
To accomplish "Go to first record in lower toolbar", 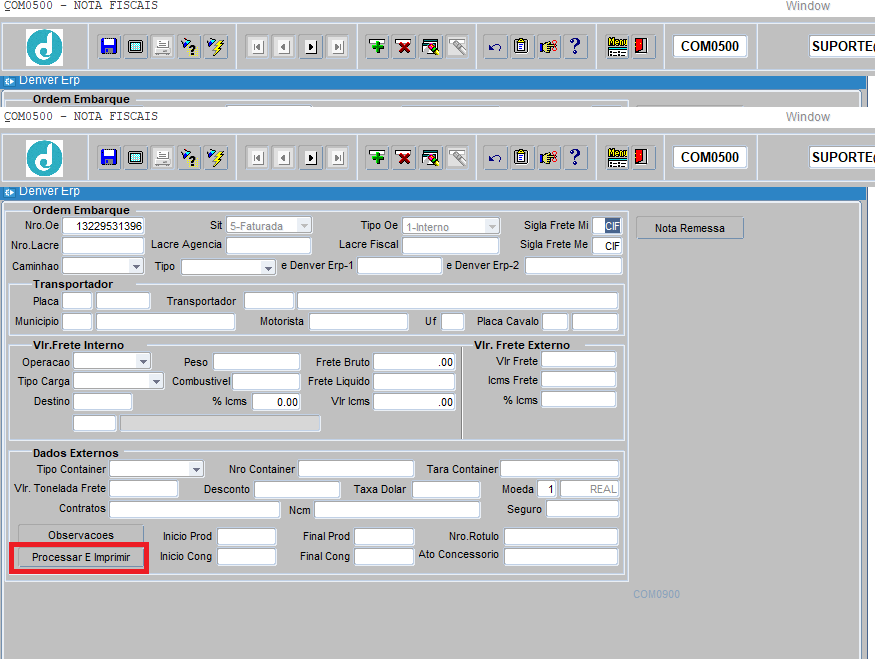I will point(257,158).
